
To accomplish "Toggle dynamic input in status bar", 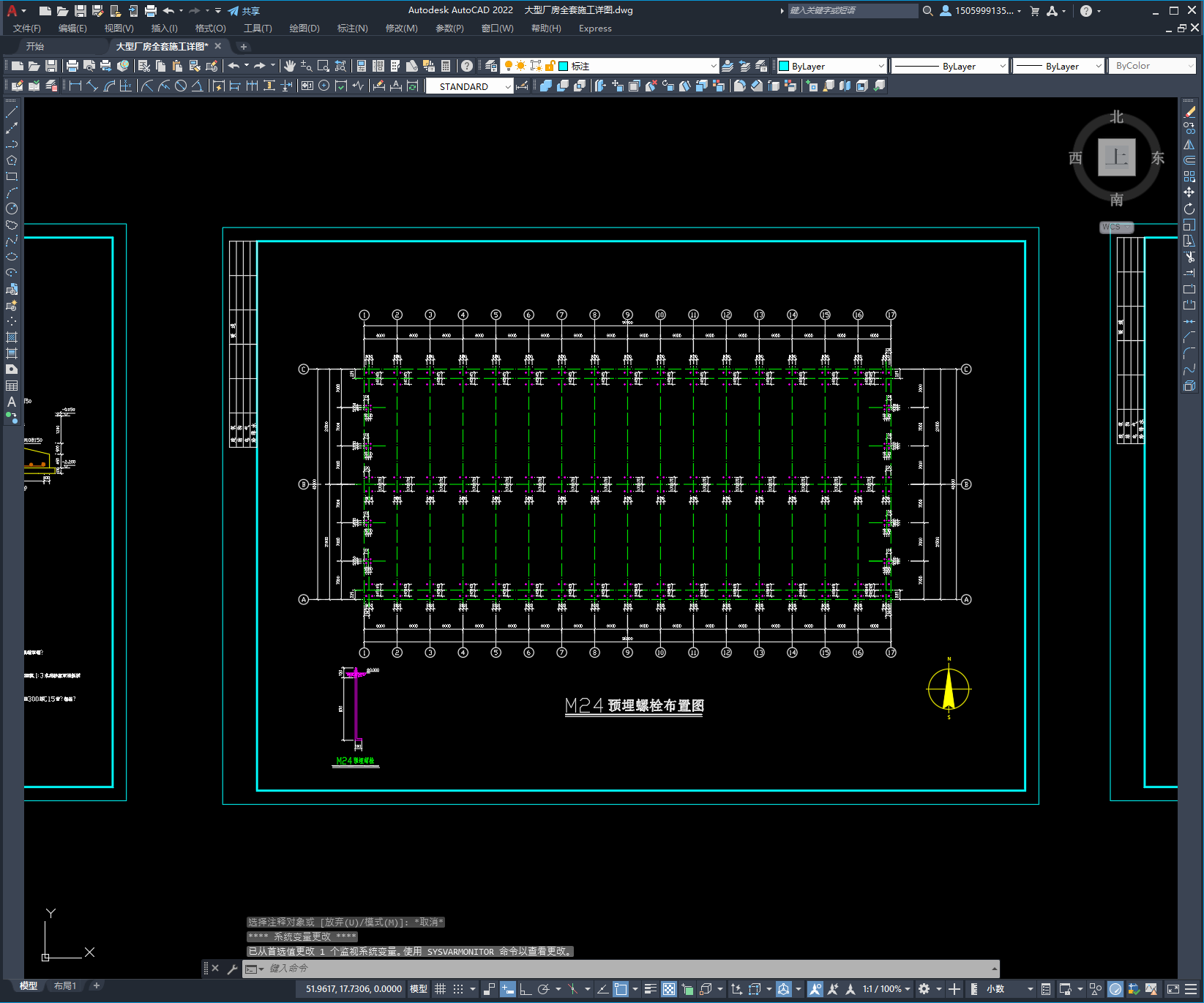I will (508, 989).
